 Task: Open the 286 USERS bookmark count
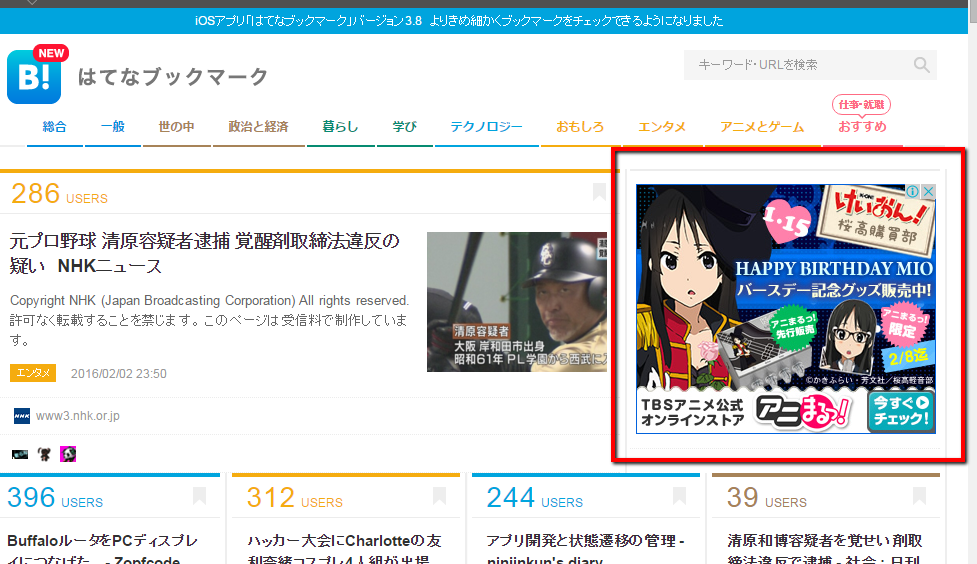coord(60,194)
